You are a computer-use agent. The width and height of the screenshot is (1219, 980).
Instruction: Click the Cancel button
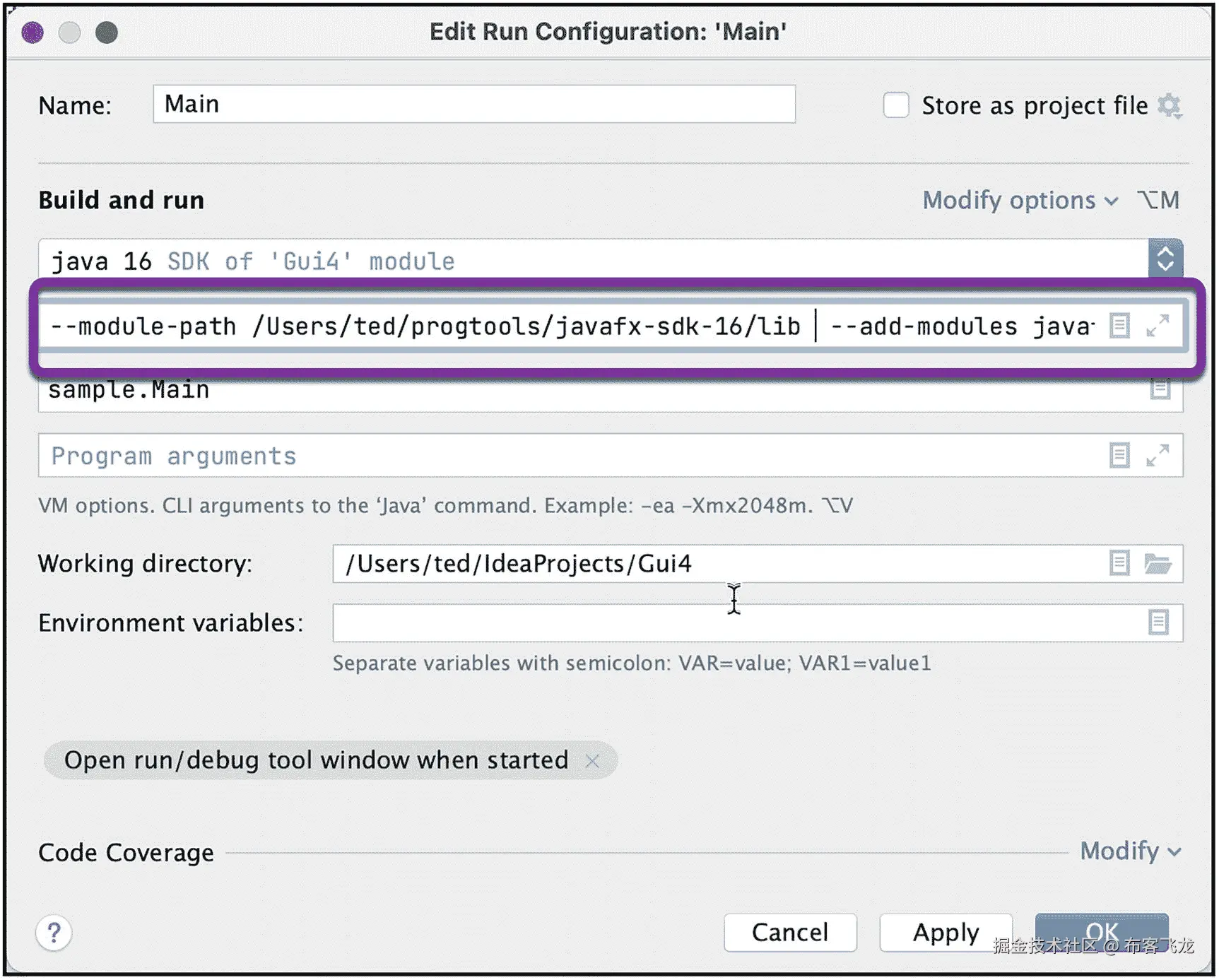[790, 933]
